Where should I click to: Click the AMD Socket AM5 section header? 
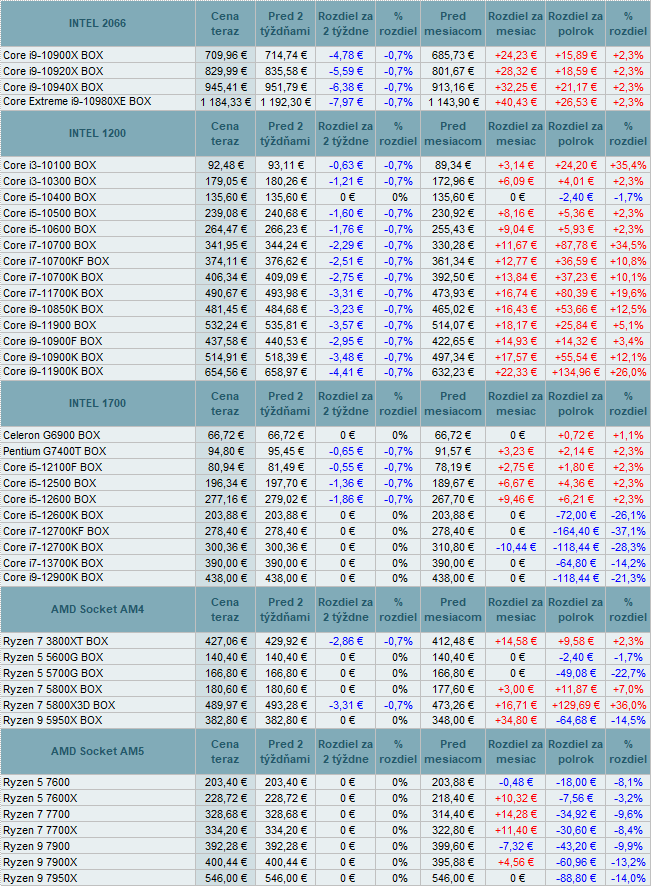pyautogui.click(x=97, y=752)
